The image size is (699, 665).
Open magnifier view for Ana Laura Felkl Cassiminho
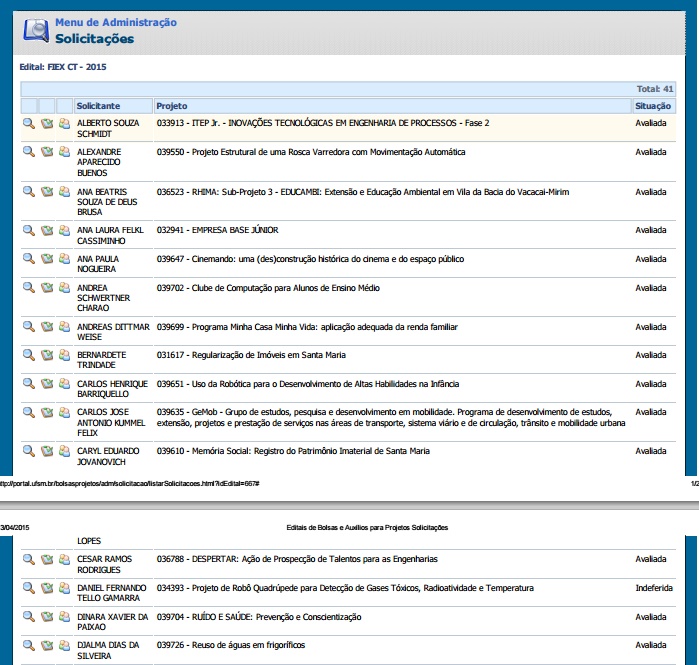tap(29, 230)
